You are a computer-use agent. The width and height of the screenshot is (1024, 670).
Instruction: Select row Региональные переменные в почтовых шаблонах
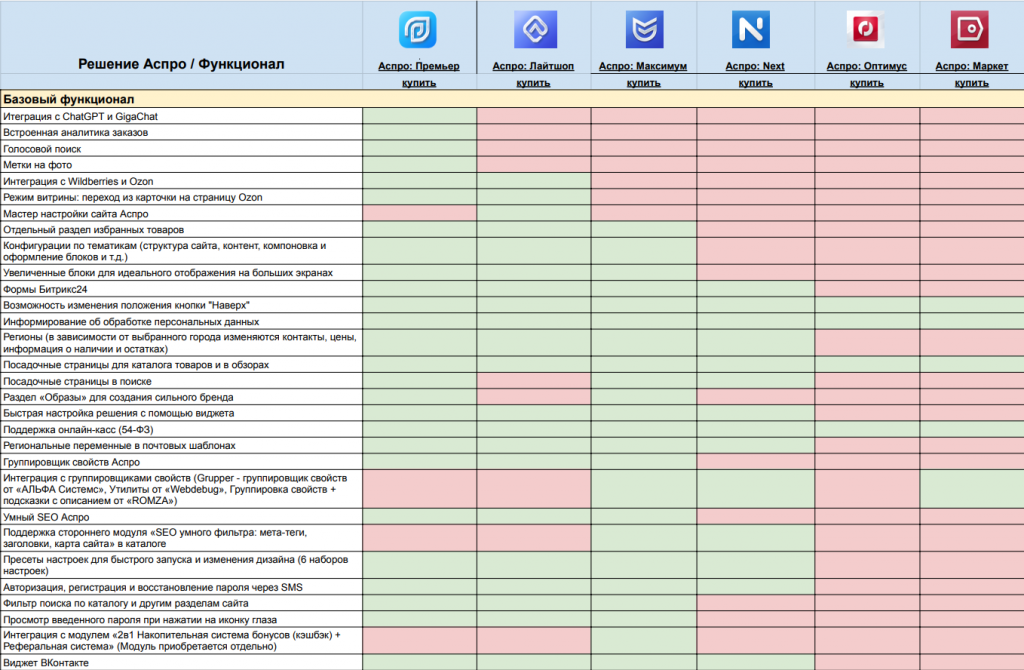[x=182, y=445]
